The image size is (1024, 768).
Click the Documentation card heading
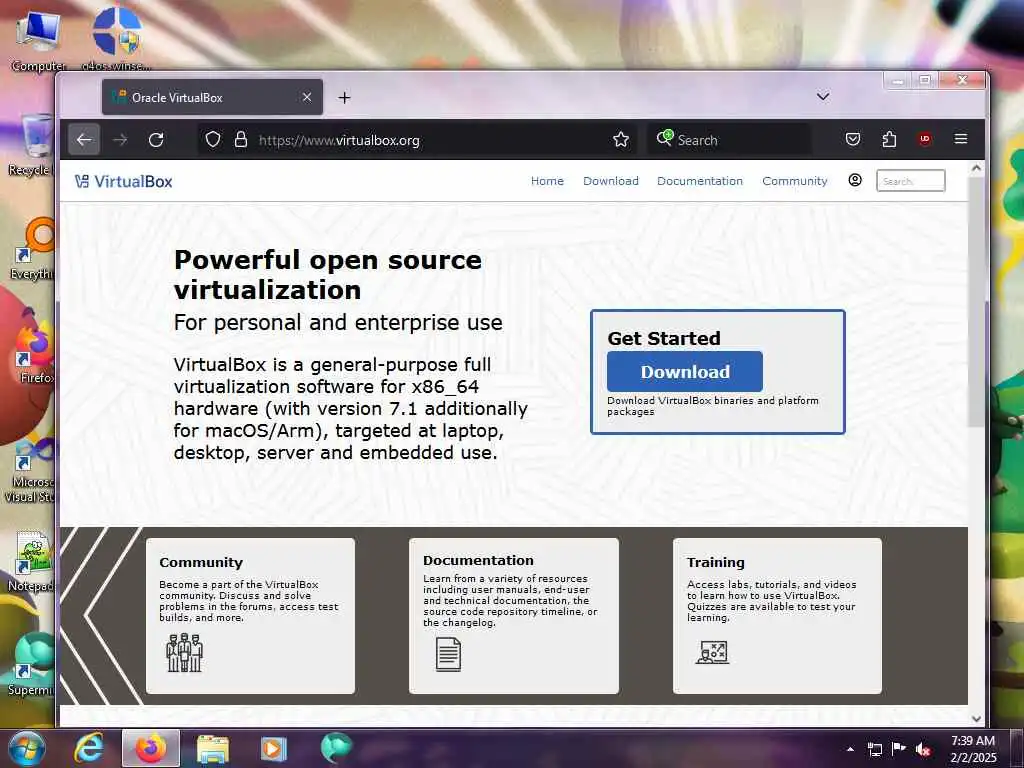click(478, 560)
